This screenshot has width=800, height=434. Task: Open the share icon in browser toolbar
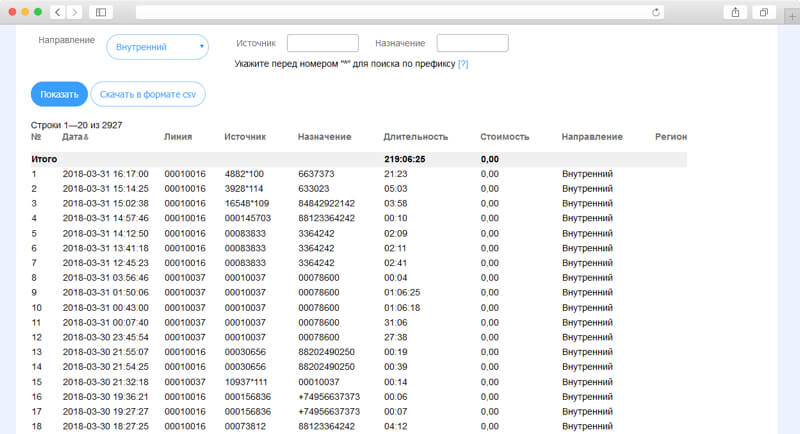tap(735, 12)
